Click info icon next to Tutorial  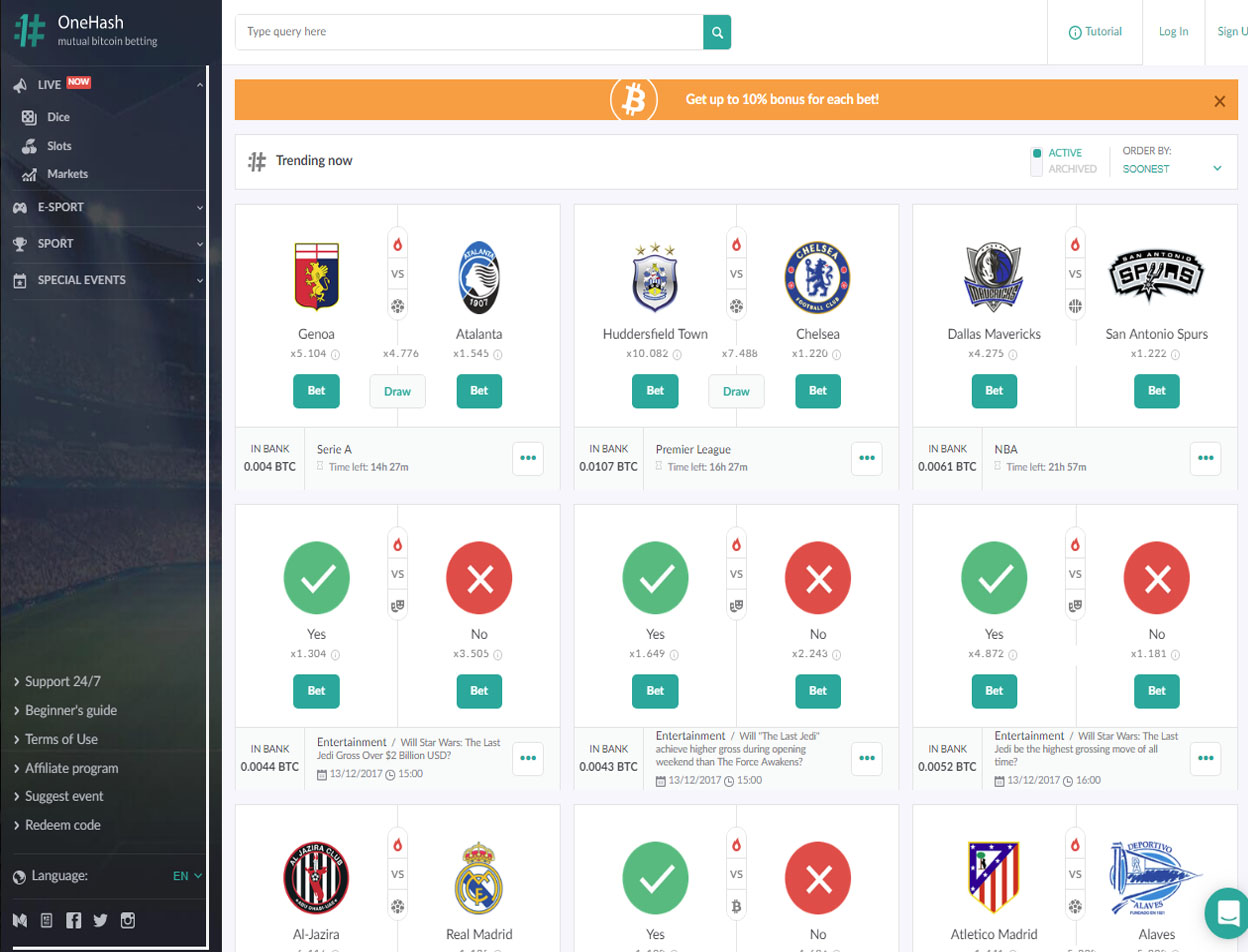pyautogui.click(x=1075, y=32)
